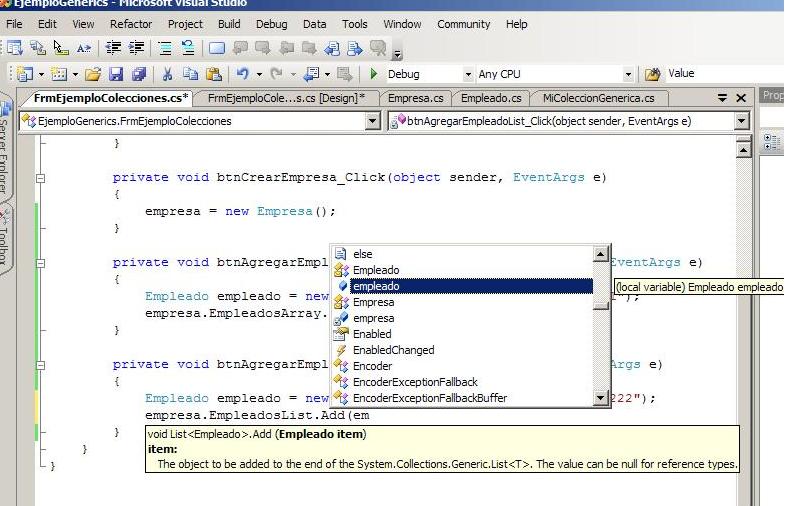Open the Refactor menu
The height and width of the screenshot is (506, 785).
(x=131, y=24)
